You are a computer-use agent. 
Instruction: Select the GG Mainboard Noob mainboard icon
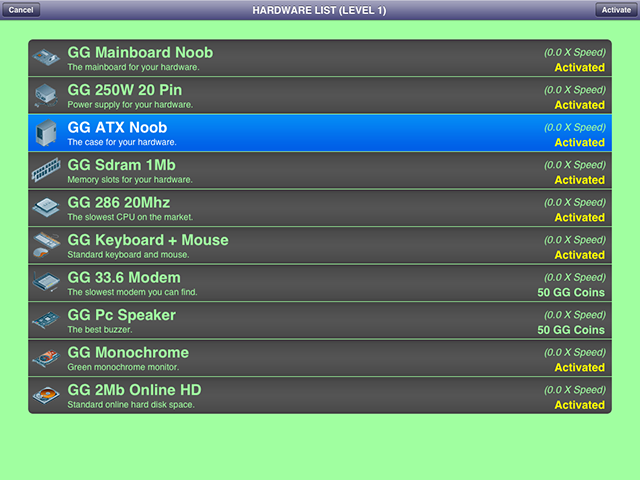pos(46,58)
